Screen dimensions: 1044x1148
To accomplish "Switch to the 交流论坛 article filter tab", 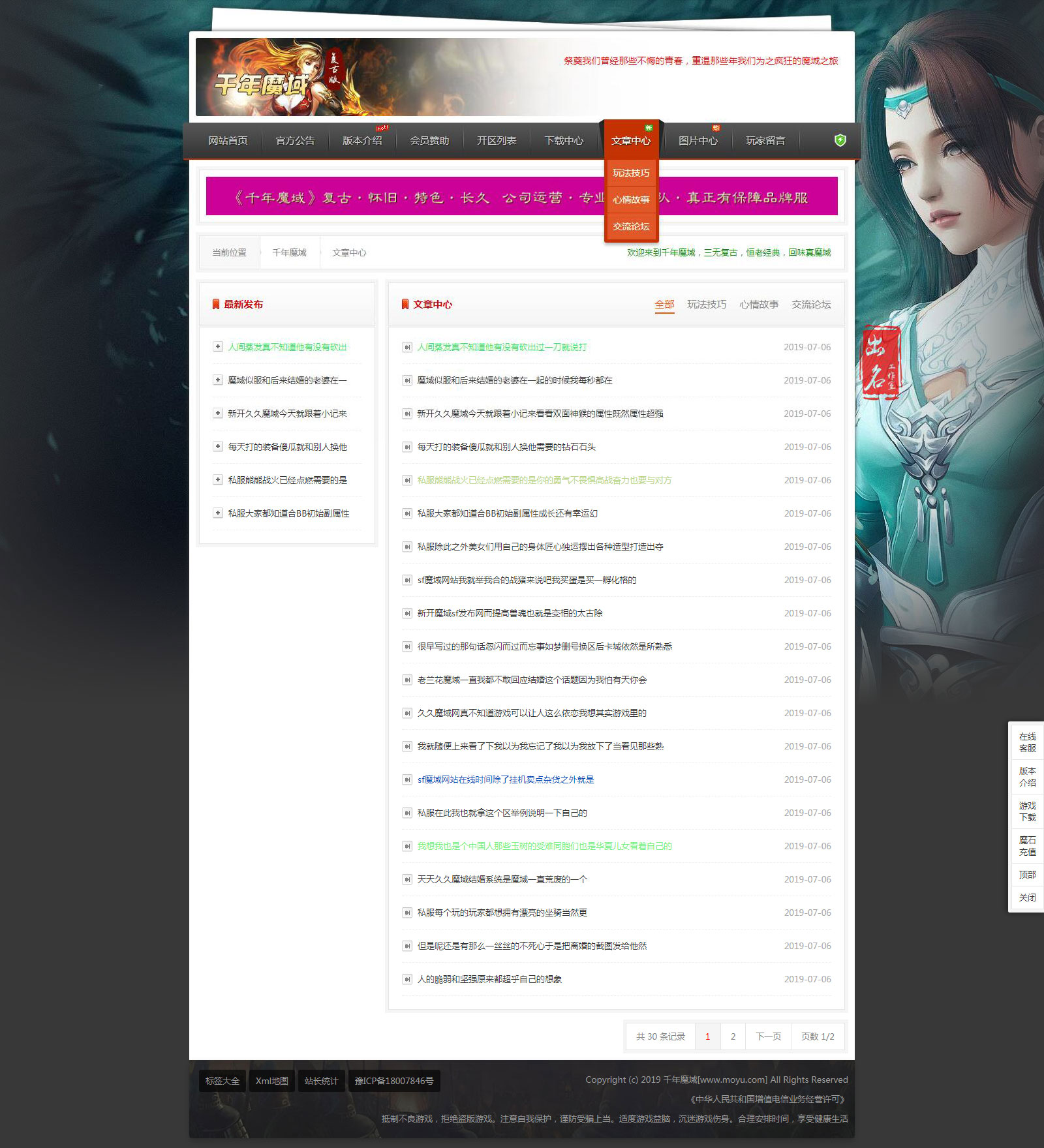I will (811, 305).
